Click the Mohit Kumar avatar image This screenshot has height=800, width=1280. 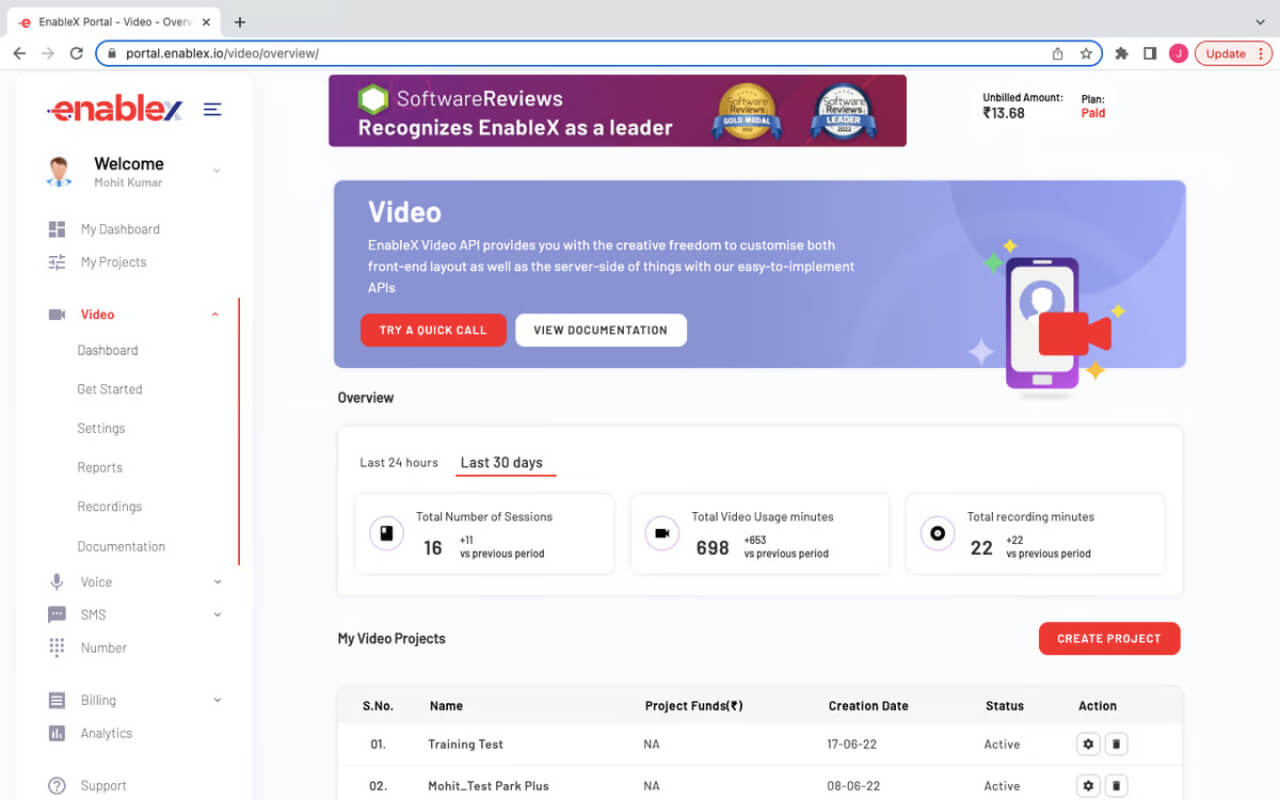[x=59, y=171]
